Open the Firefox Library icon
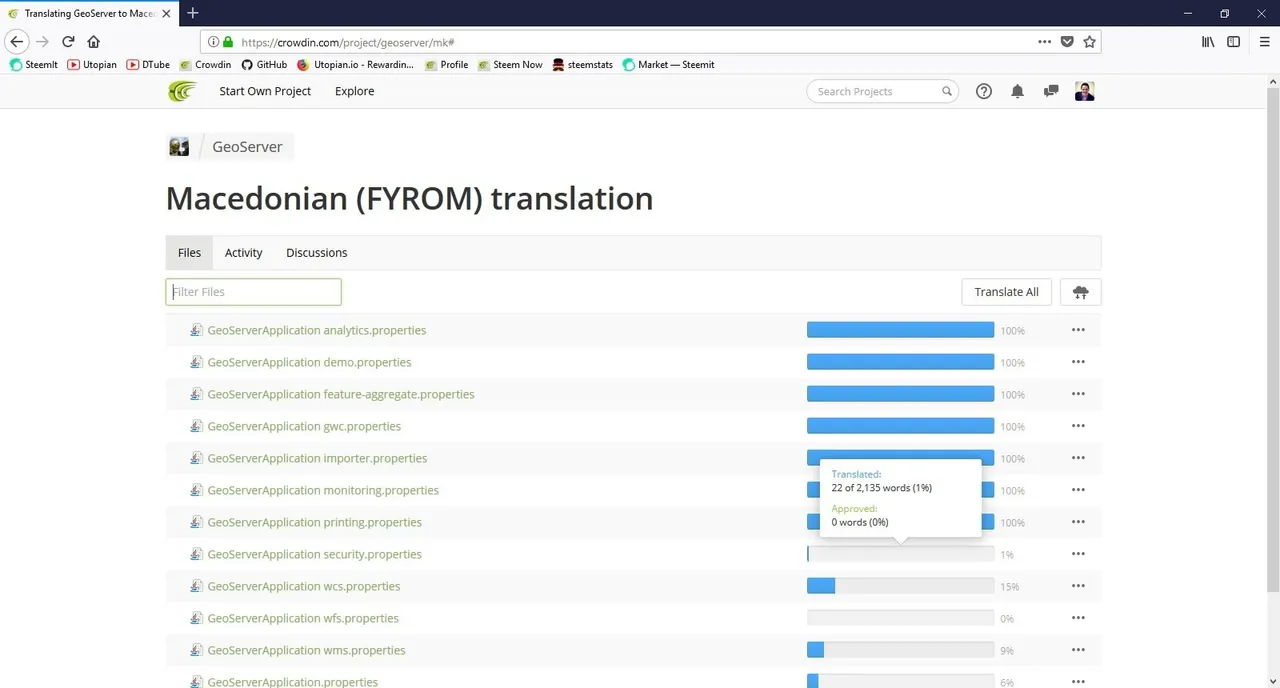The height and width of the screenshot is (688, 1280). 1208,42
